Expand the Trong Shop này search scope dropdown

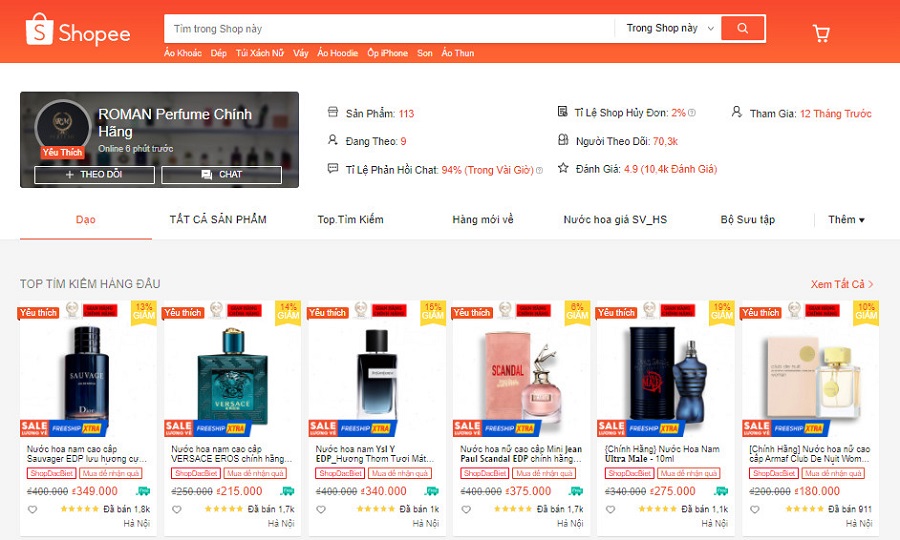670,28
